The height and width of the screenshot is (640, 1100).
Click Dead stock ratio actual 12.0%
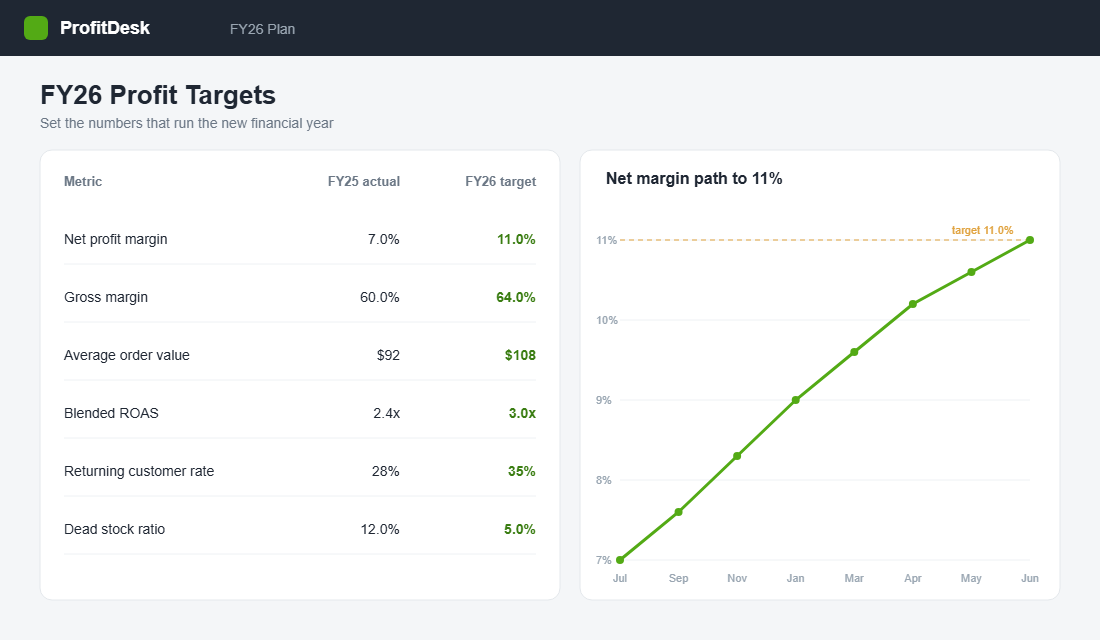coord(380,529)
